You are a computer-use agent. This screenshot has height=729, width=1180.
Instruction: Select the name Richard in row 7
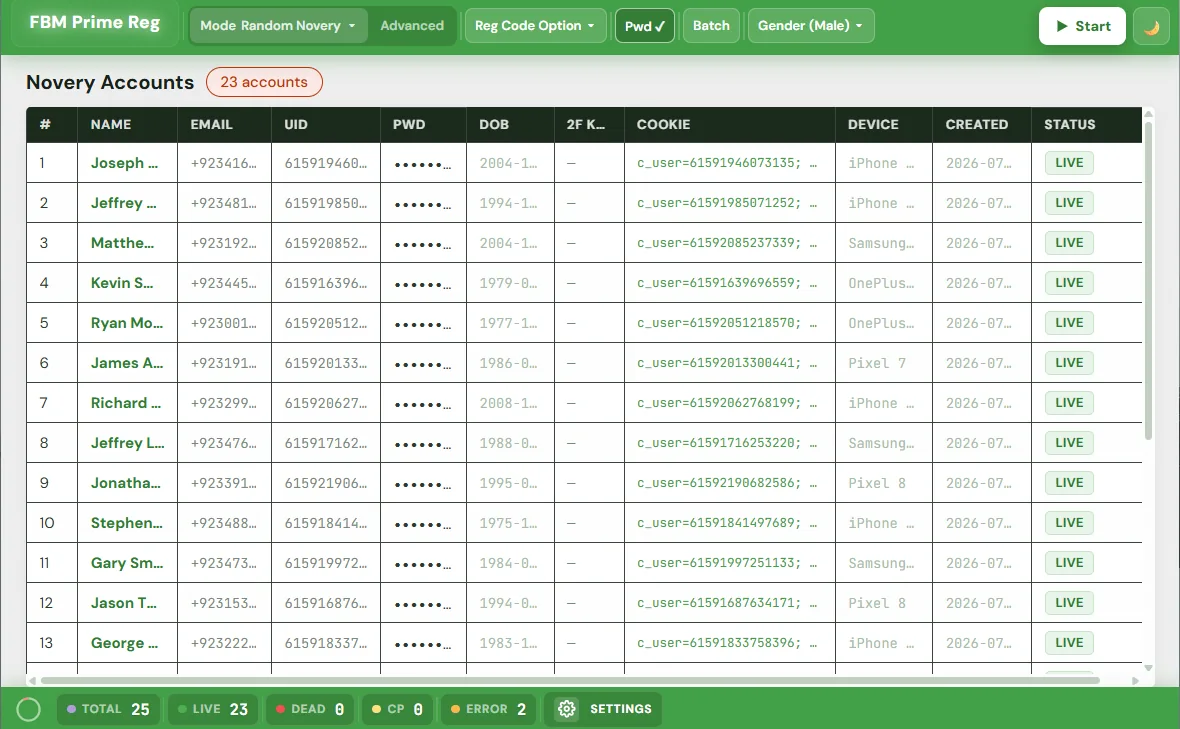(126, 402)
